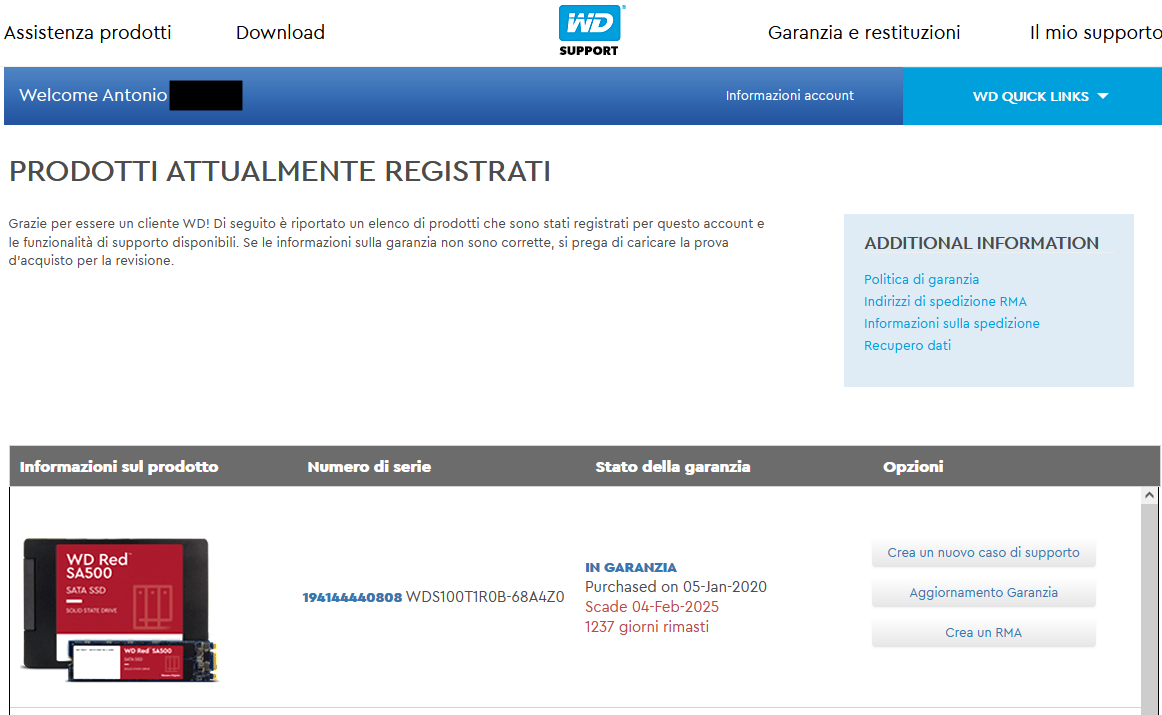The height and width of the screenshot is (715, 1162).
Task: Click the ADDITIONAL INFORMATION heading
Action: 981,243
